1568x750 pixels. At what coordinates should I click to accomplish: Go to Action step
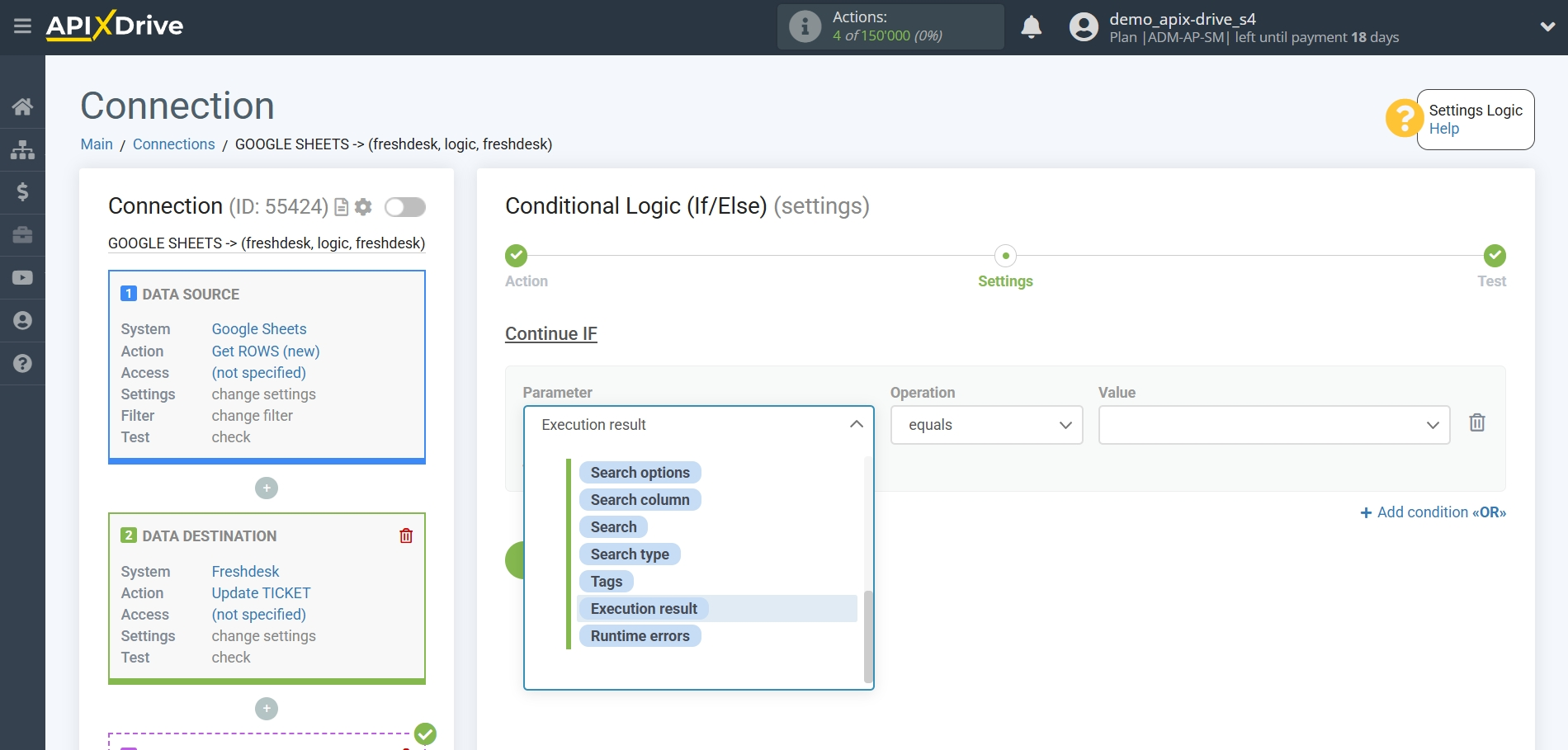(517, 256)
